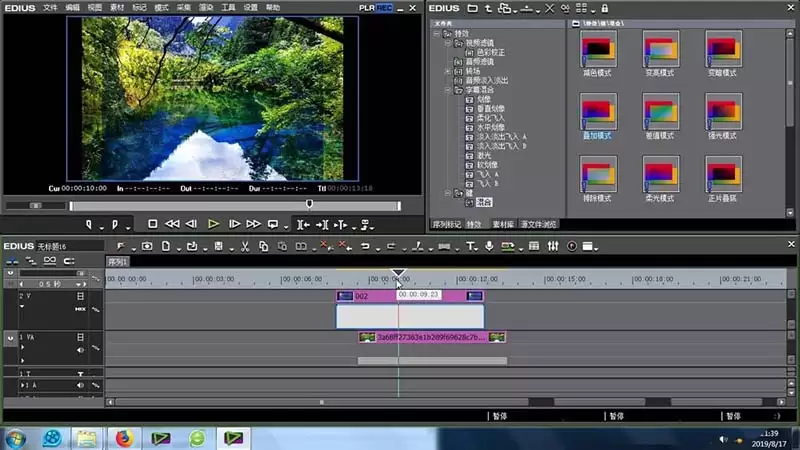Select the T create title tool
This screenshot has height=450, width=800.
coord(470,246)
